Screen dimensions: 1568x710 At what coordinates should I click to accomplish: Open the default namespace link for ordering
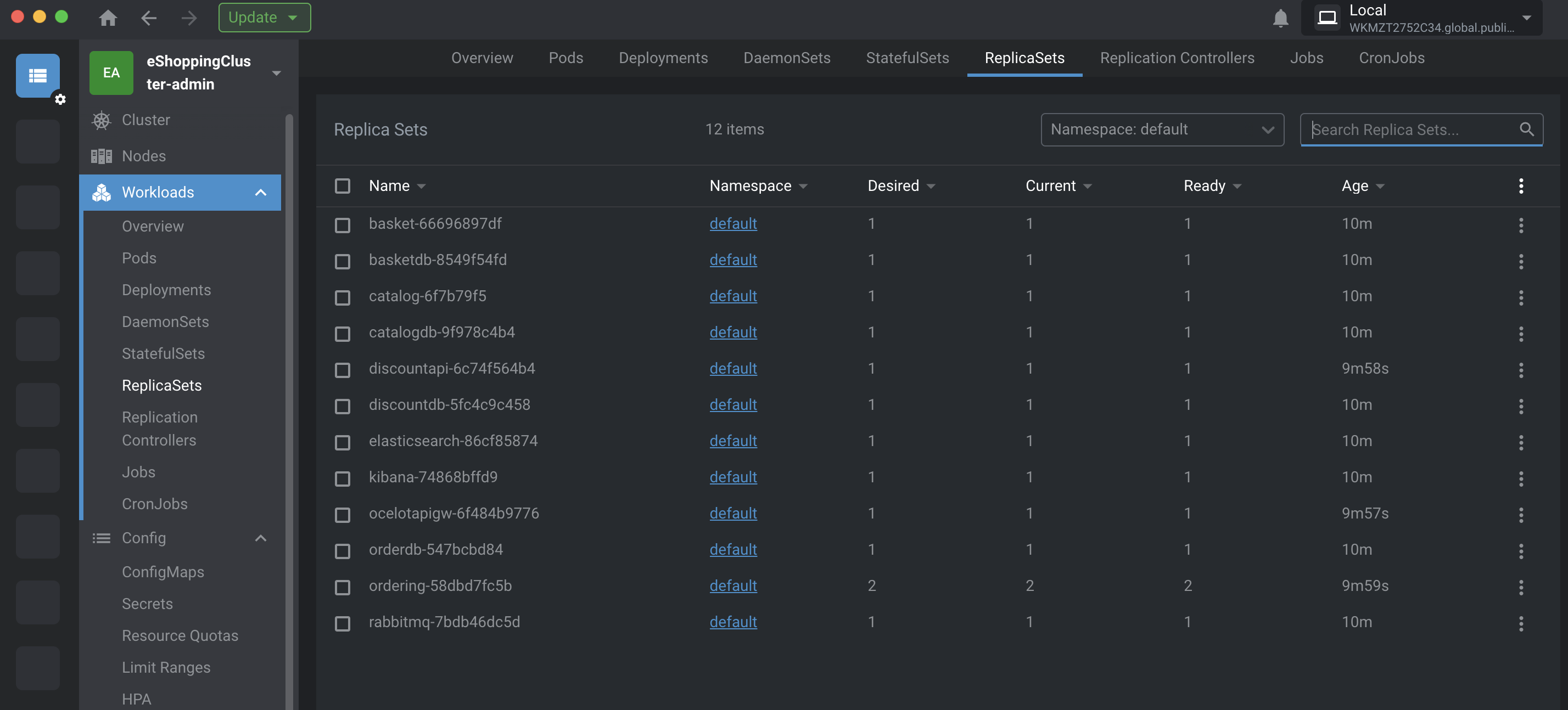[733, 586]
